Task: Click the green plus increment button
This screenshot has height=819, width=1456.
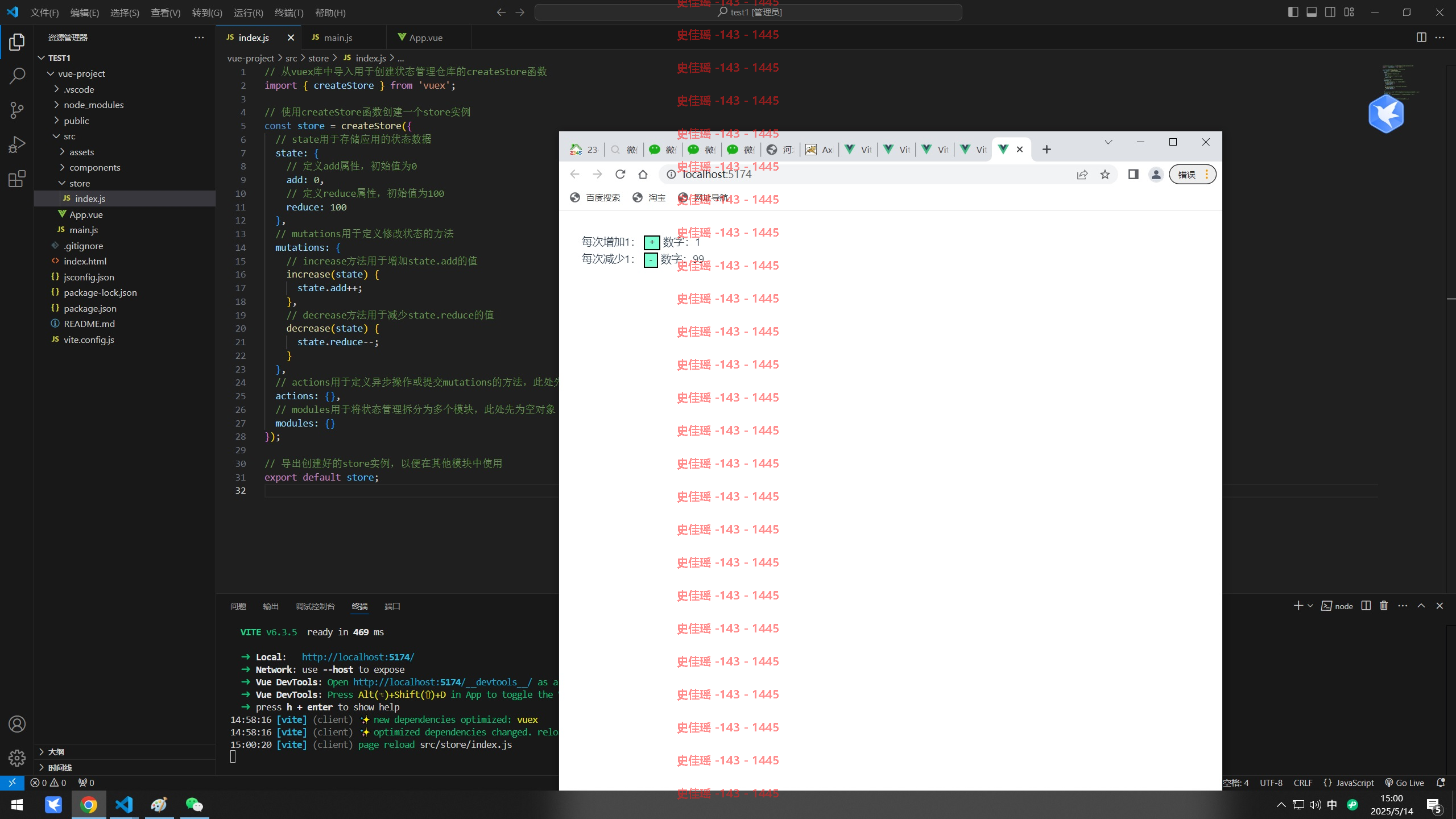Action: (x=652, y=243)
